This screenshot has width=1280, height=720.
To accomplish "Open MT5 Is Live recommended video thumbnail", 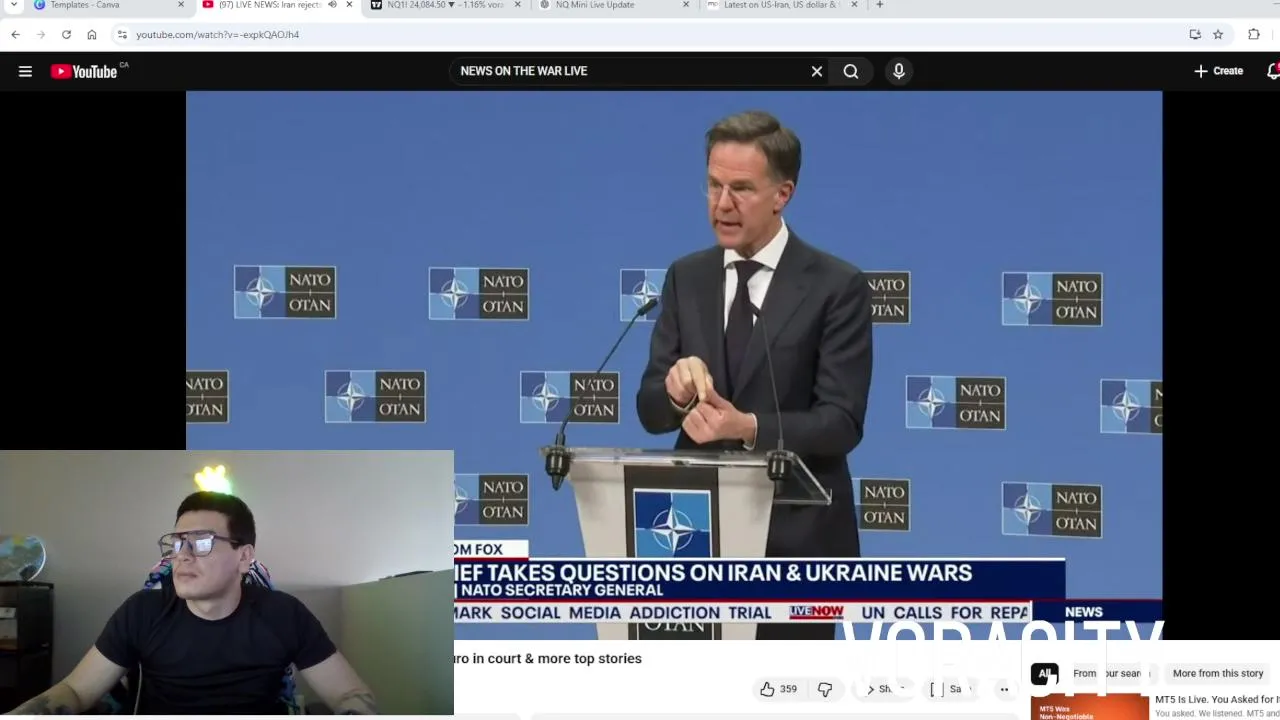I will (1090, 706).
